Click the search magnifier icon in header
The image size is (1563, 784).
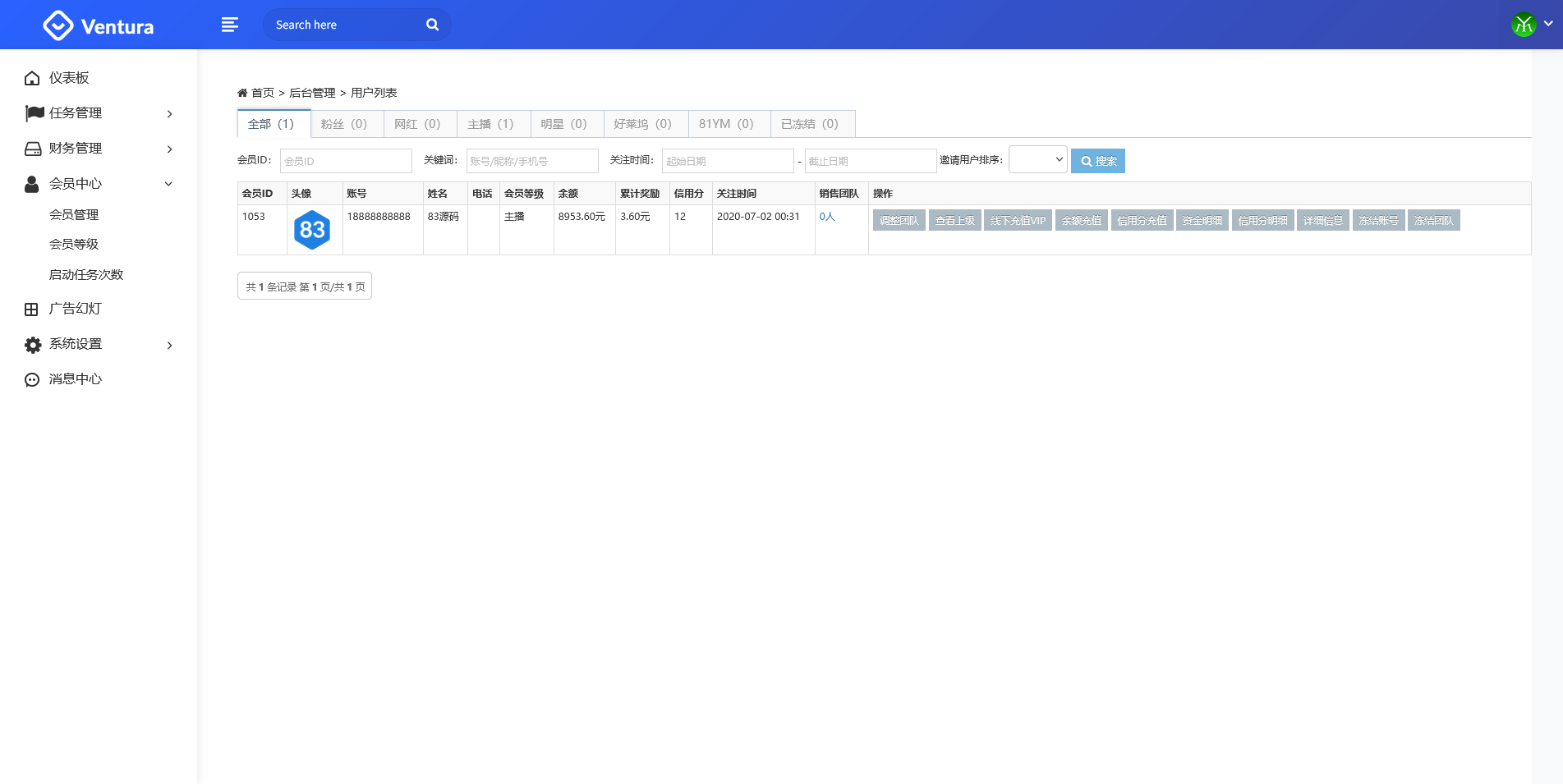(432, 25)
